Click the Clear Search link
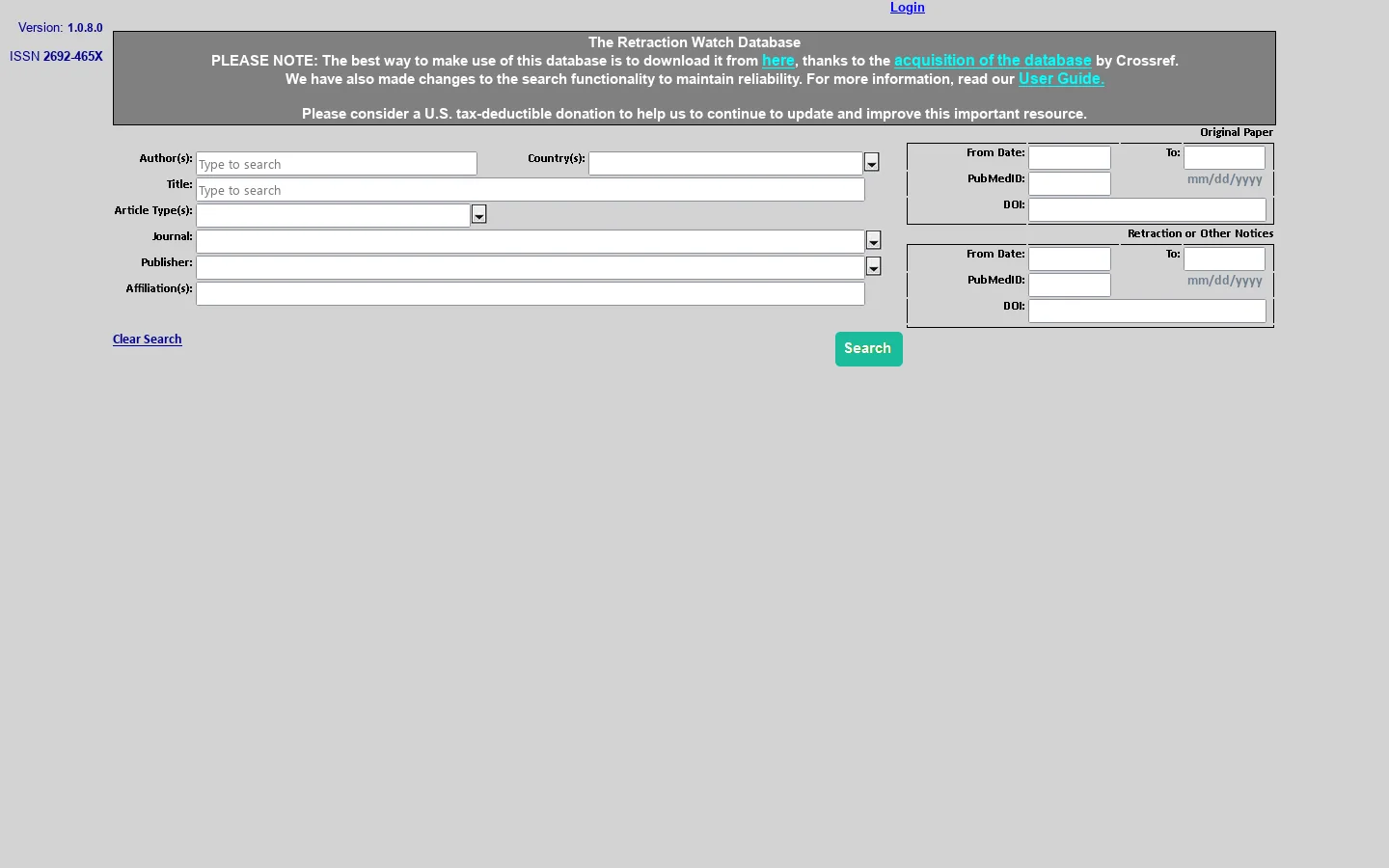The image size is (1389, 868). [x=148, y=339]
